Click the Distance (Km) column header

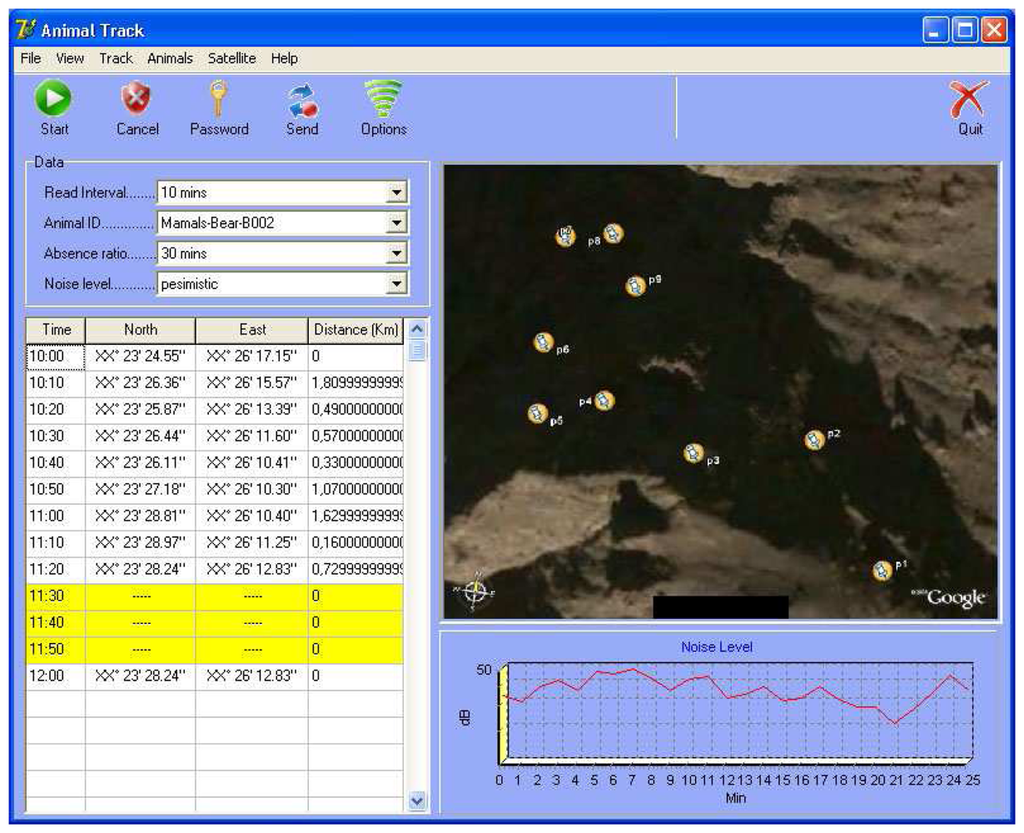point(356,330)
